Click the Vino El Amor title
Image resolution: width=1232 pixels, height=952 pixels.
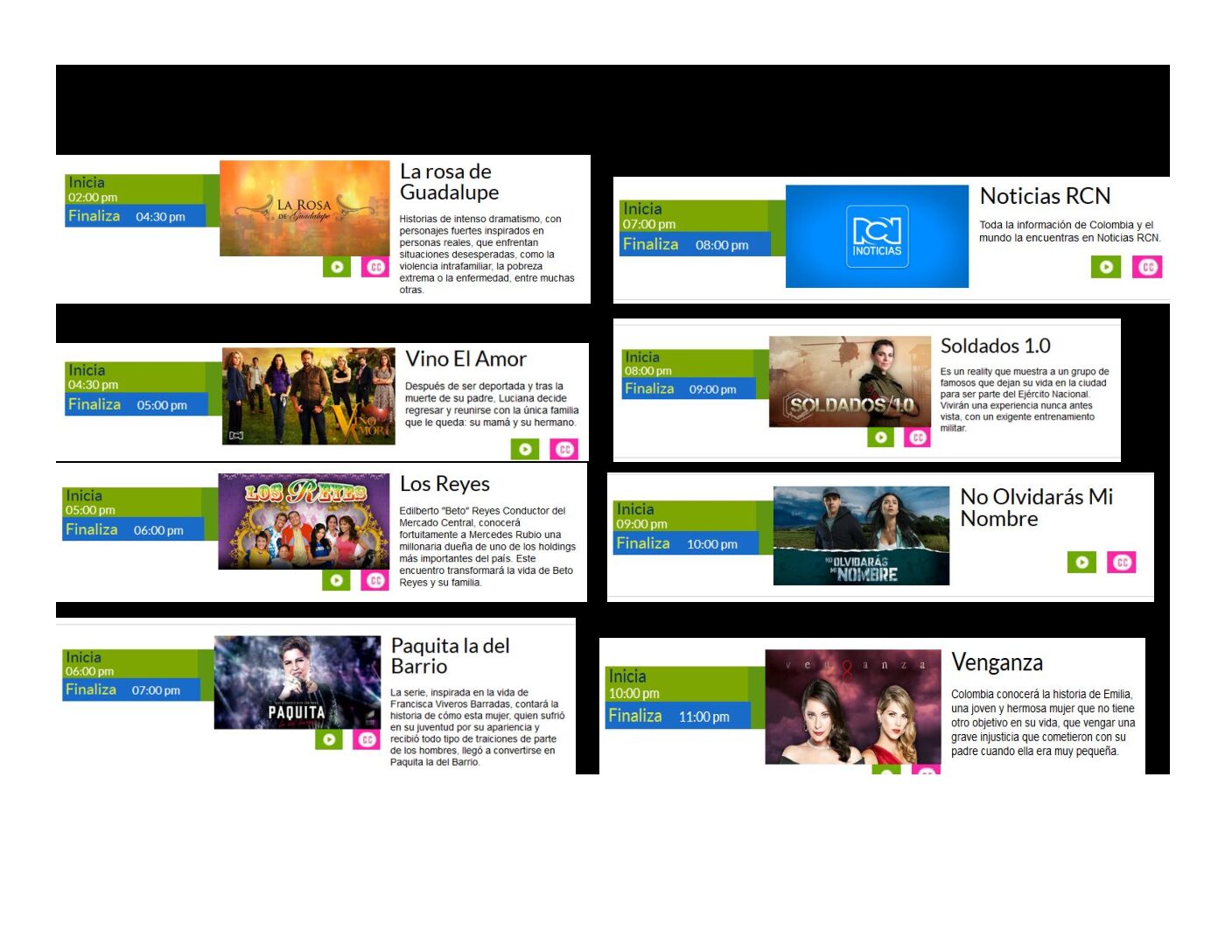(466, 359)
